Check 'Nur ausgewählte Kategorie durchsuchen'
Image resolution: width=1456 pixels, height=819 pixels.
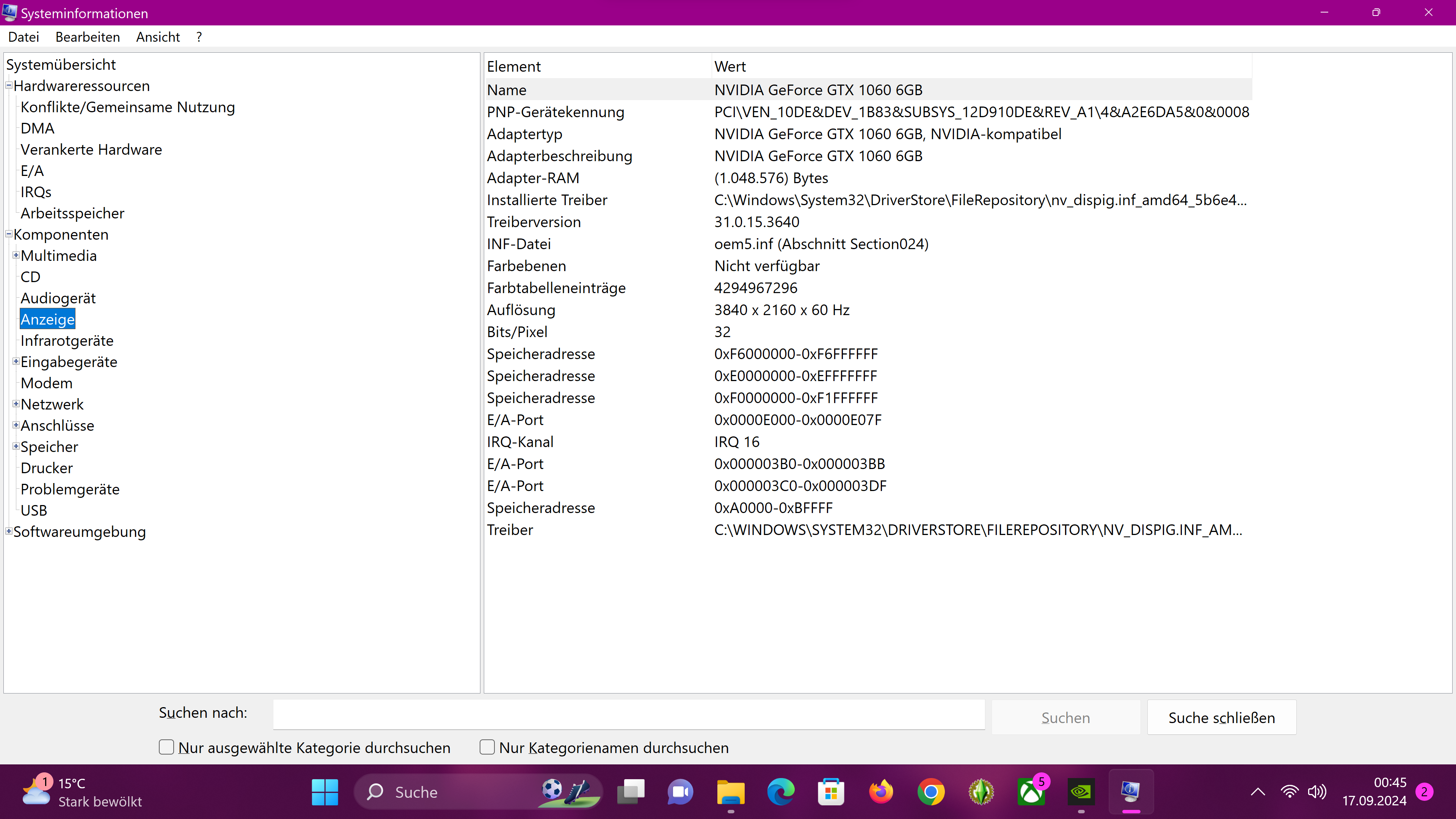166,747
